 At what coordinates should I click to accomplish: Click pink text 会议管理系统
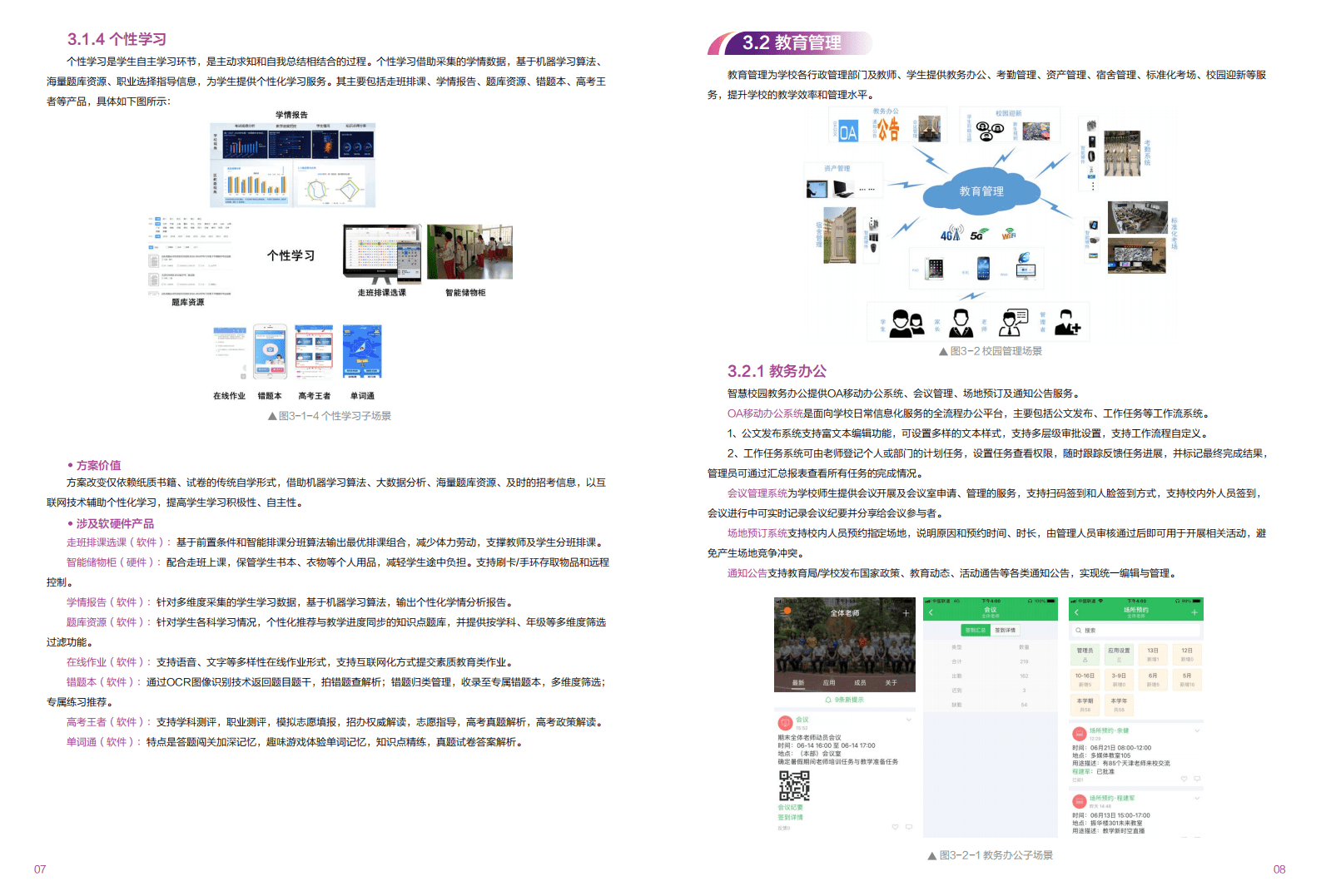click(x=757, y=493)
